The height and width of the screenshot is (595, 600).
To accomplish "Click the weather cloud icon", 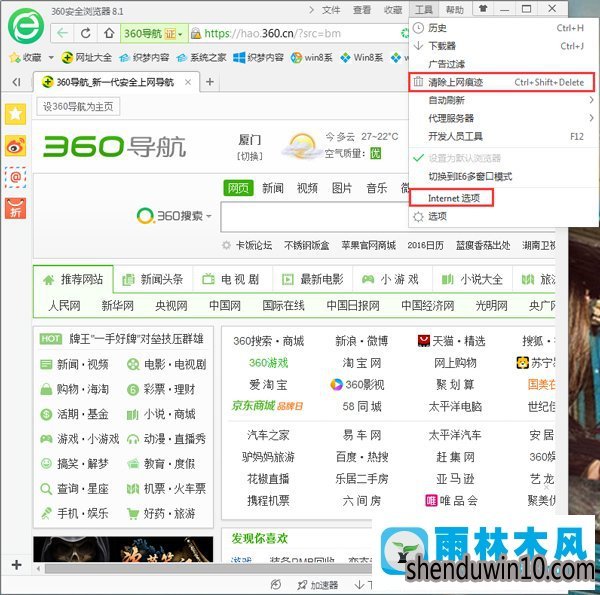I will pyautogui.click(x=302, y=146).
